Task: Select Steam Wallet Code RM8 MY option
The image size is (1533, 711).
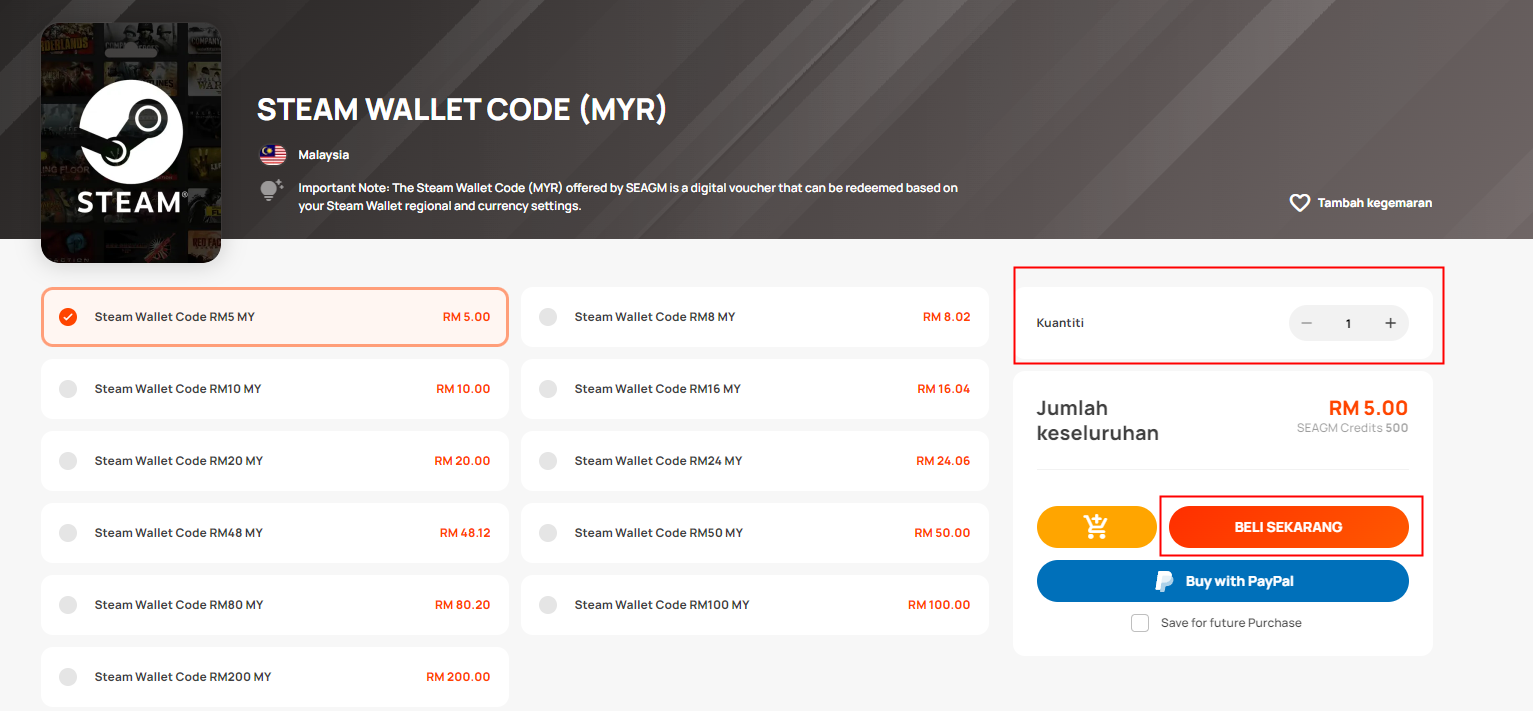Action: (755, 317)
